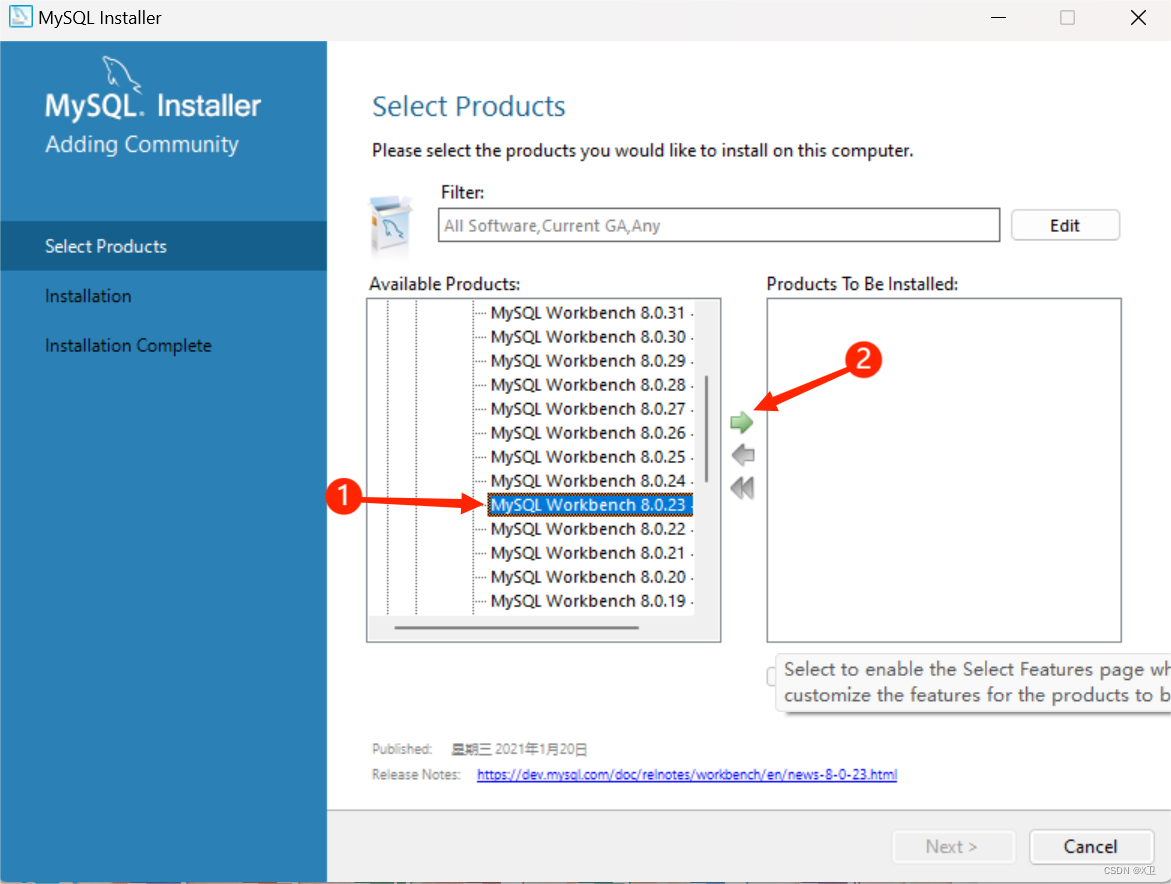Click the green add-product right arrow
This screenshot has width=1171, height=884.
(742, 423)
